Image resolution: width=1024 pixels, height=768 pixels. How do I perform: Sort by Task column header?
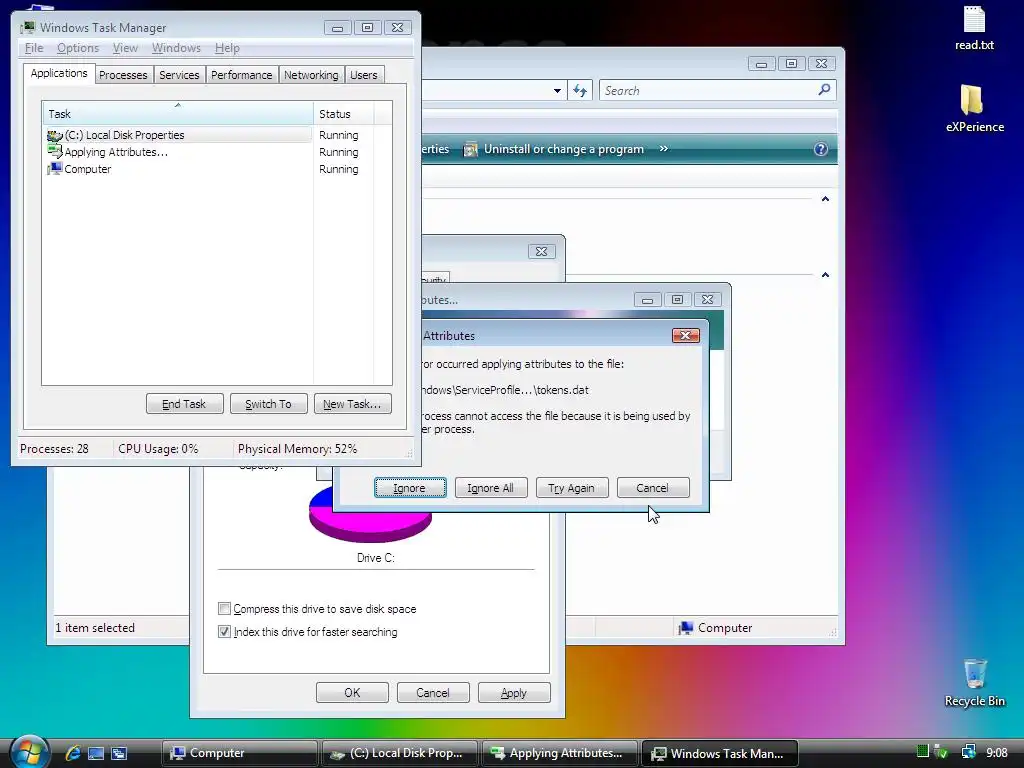coord(178,114)
